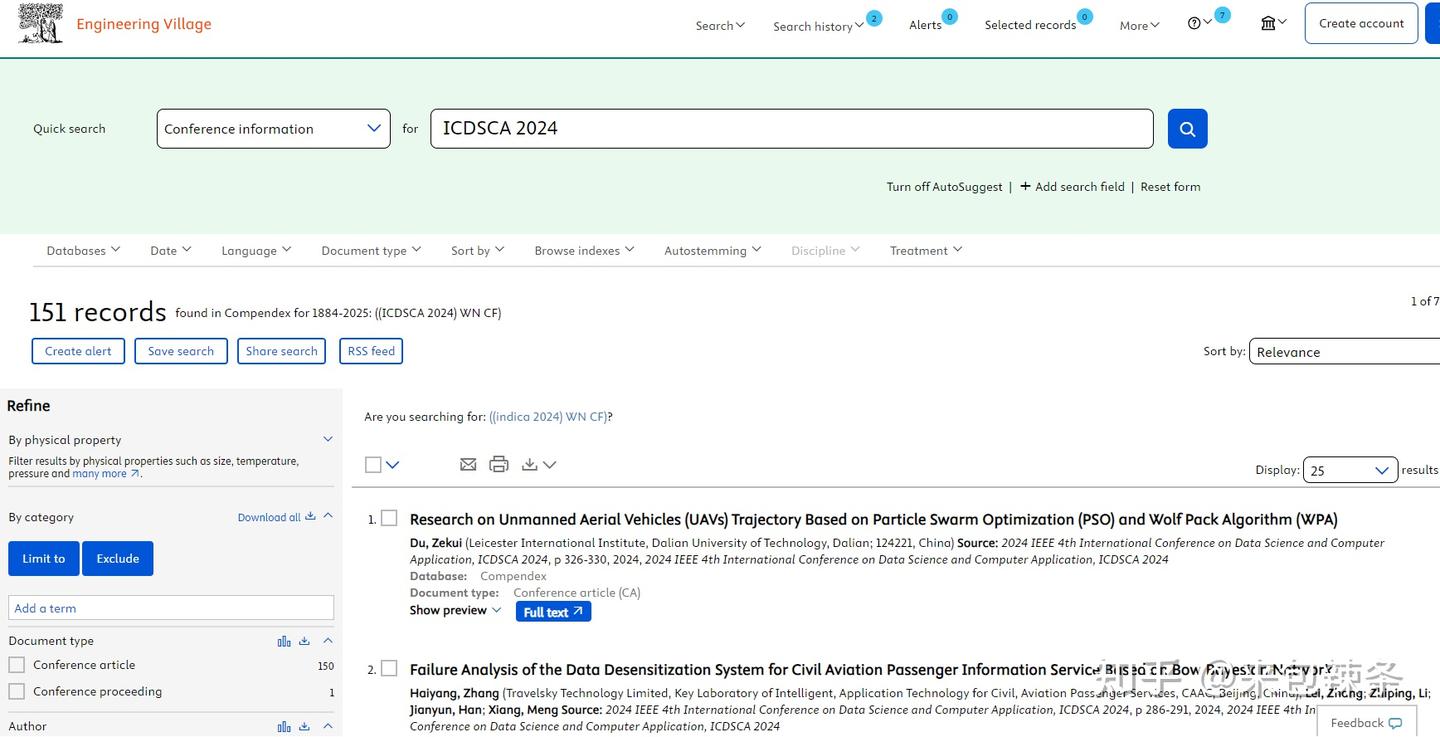
Task: Toggle the select-all records checkbox
Action: pyautogui.click(x=371, y=464)
